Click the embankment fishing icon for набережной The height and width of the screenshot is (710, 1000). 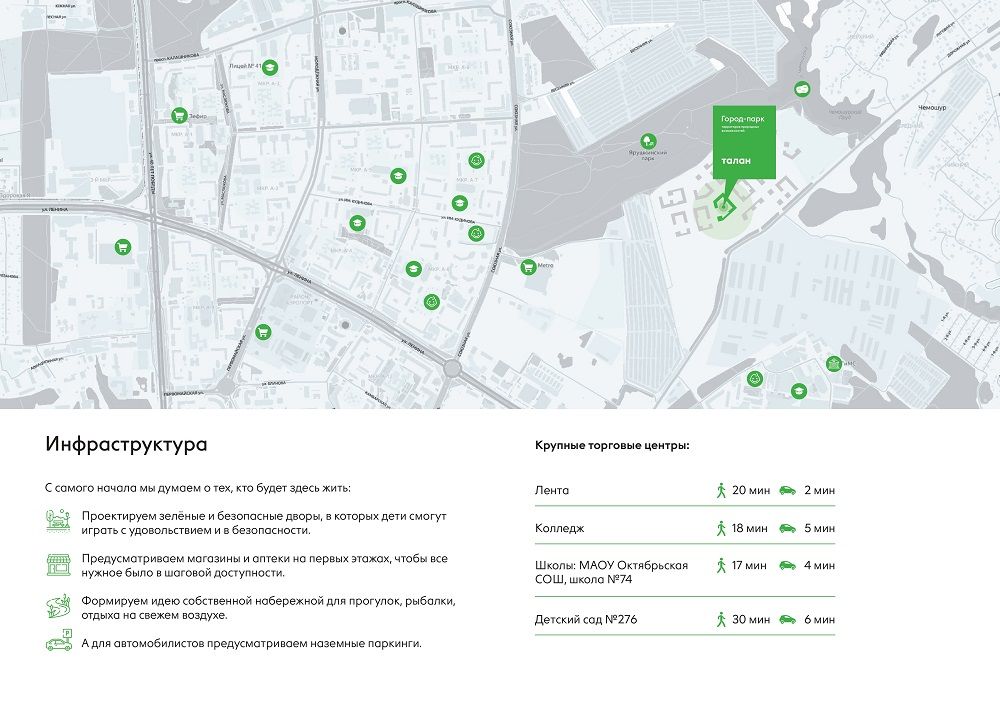(58, 607)
